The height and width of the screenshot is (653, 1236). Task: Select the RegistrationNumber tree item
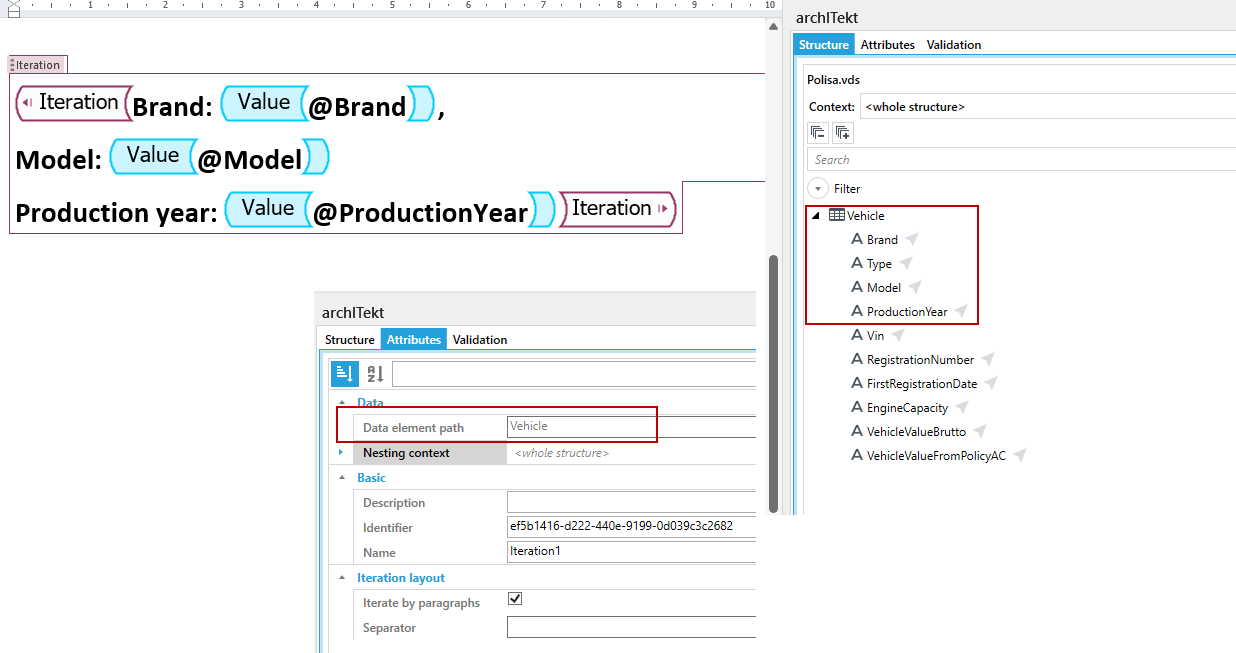pyautogui.click(x=920, y=359)
